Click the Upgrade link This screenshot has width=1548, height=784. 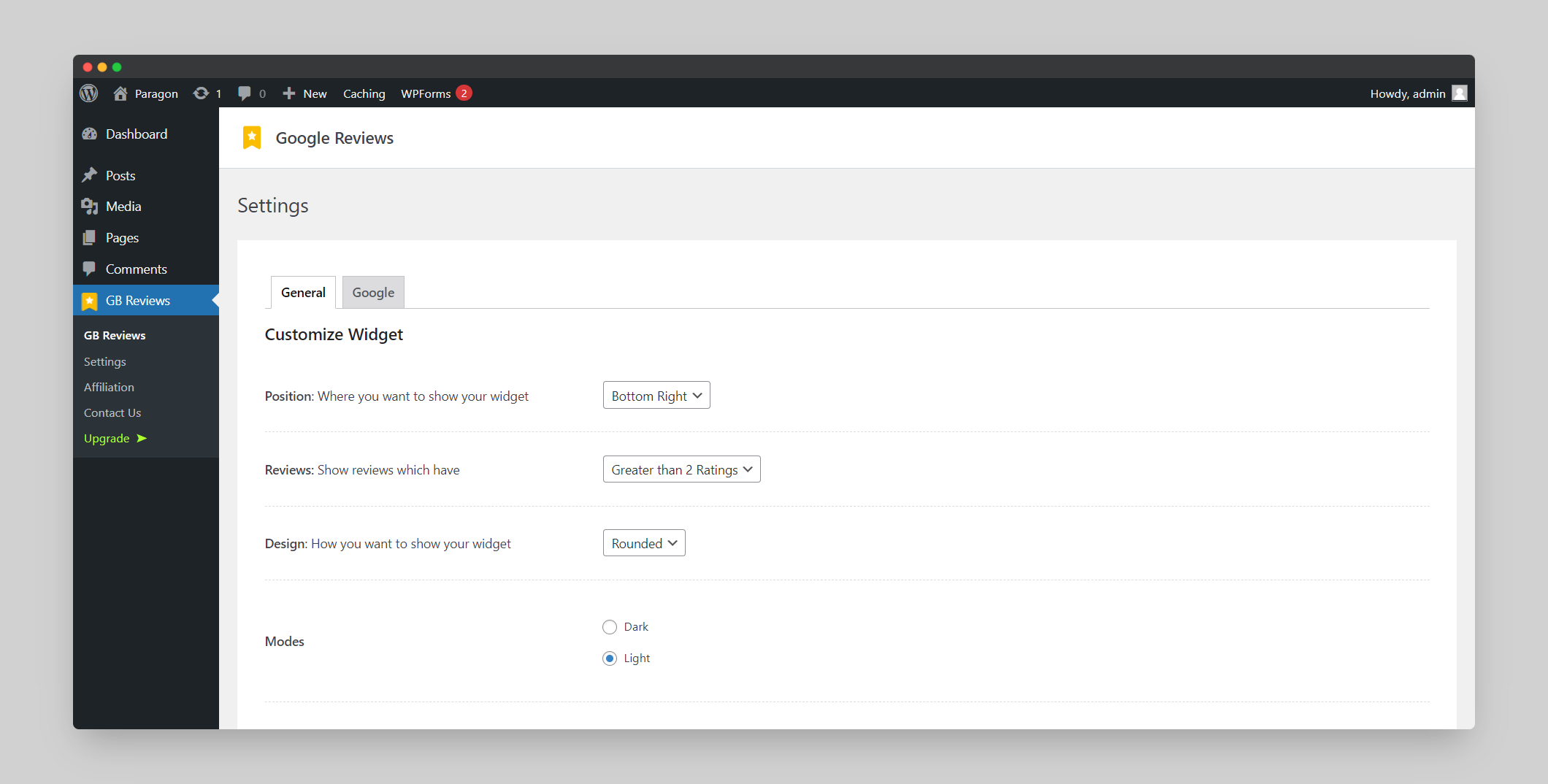point(107,438)
